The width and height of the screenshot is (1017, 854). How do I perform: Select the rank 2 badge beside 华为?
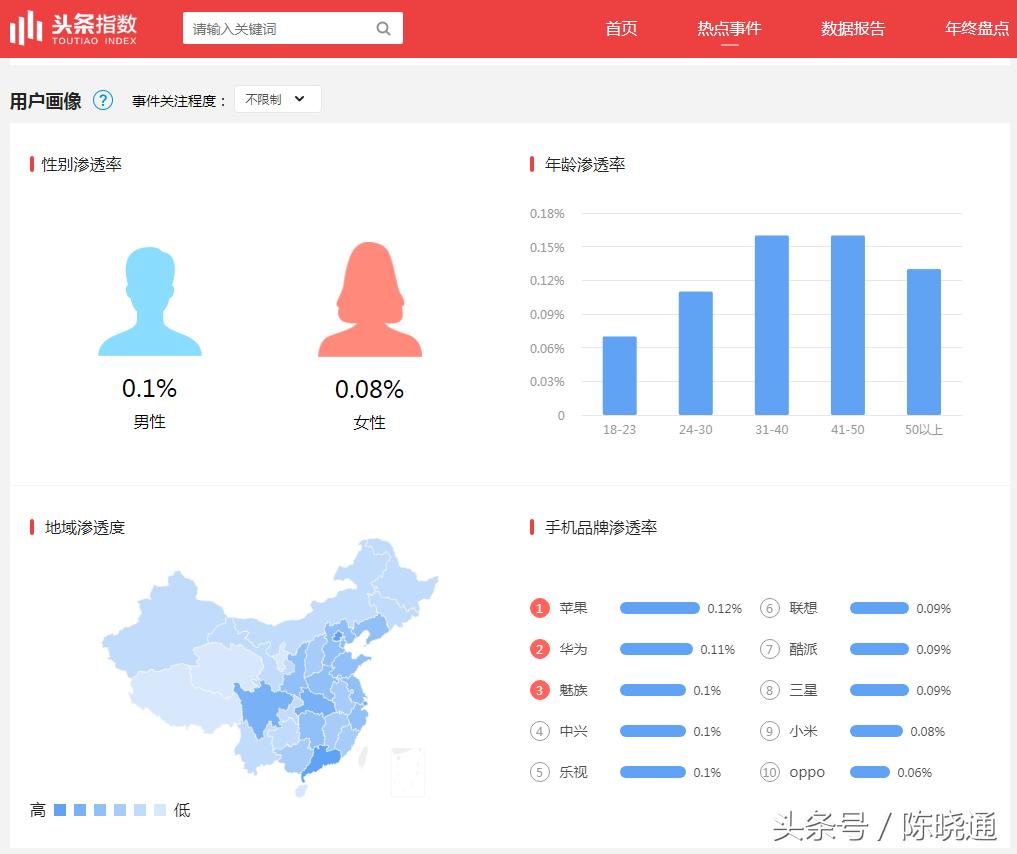point(539,649)
